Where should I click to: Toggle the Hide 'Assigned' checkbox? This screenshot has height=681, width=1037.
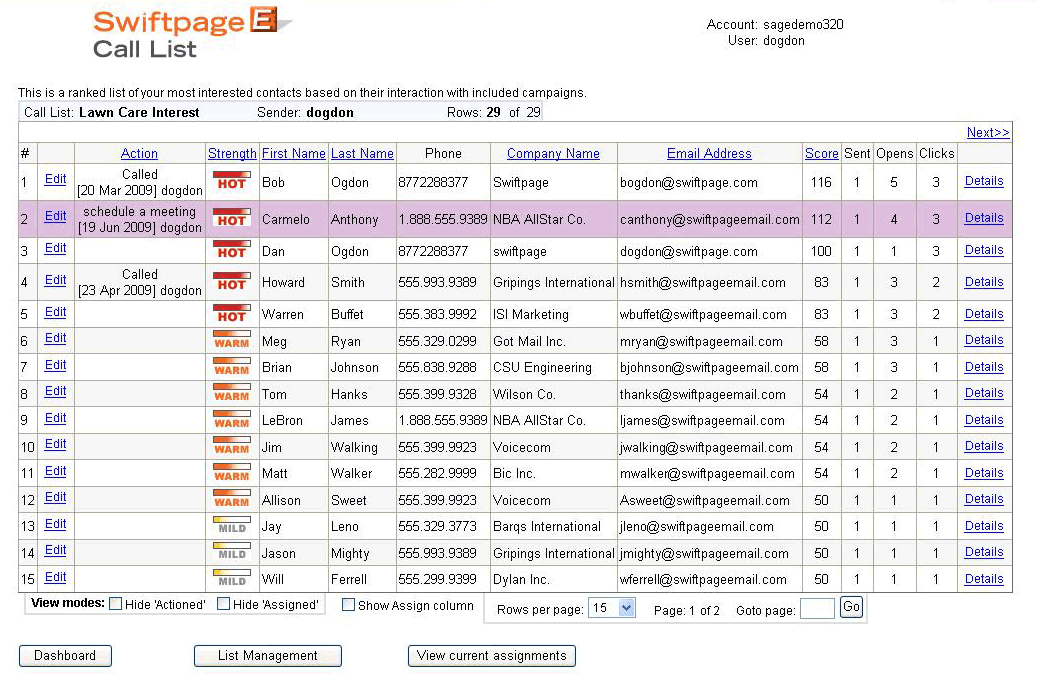click(224, 605)
